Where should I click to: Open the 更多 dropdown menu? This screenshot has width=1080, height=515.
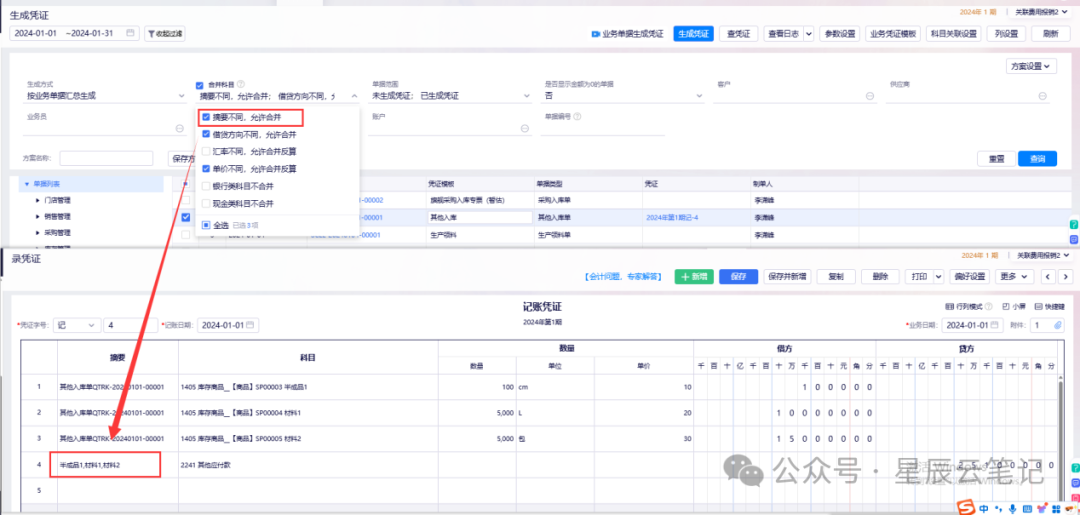(1016, 276)
